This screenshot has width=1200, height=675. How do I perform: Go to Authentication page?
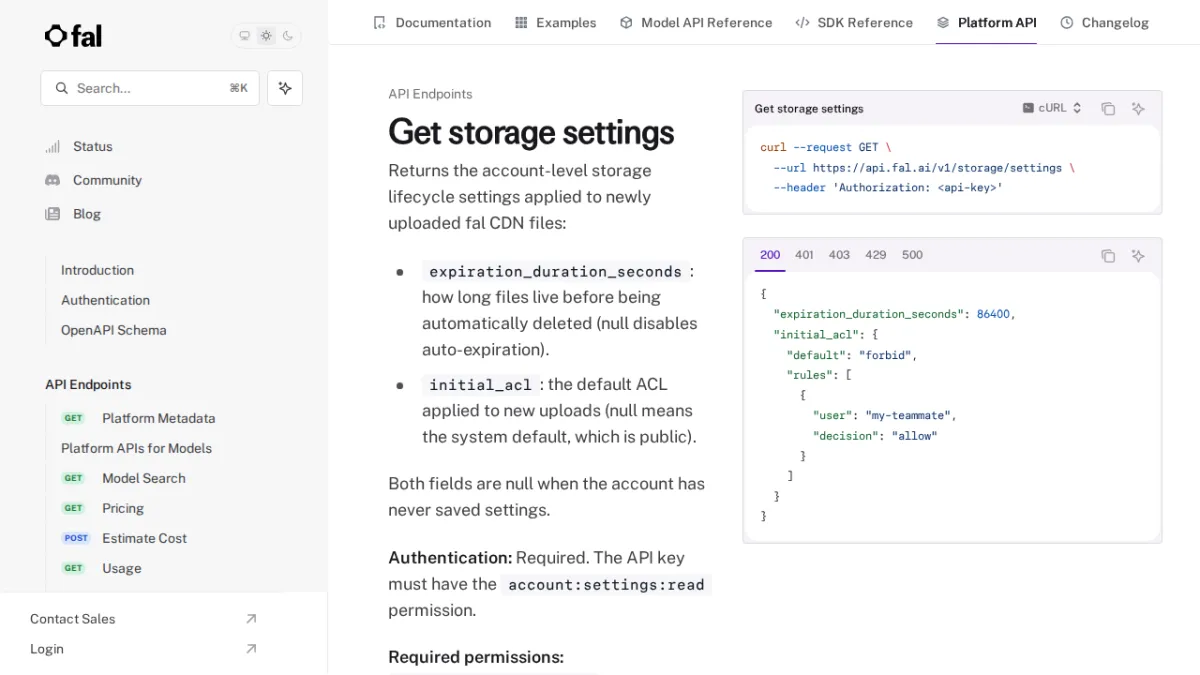click(105, 300)
